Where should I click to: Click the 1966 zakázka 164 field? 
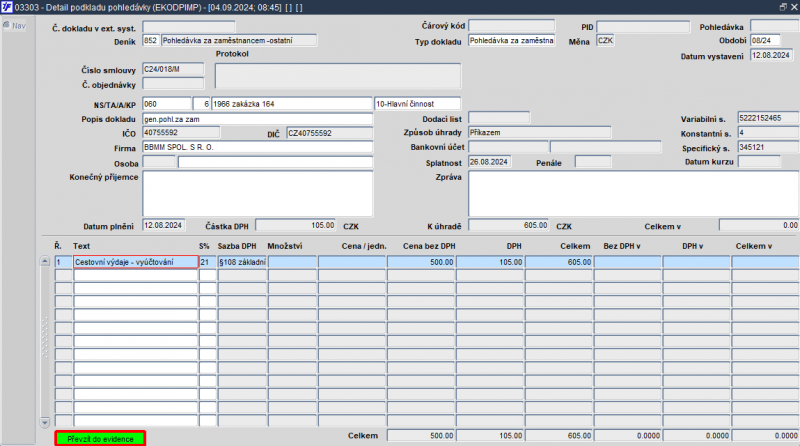point(291,104)
